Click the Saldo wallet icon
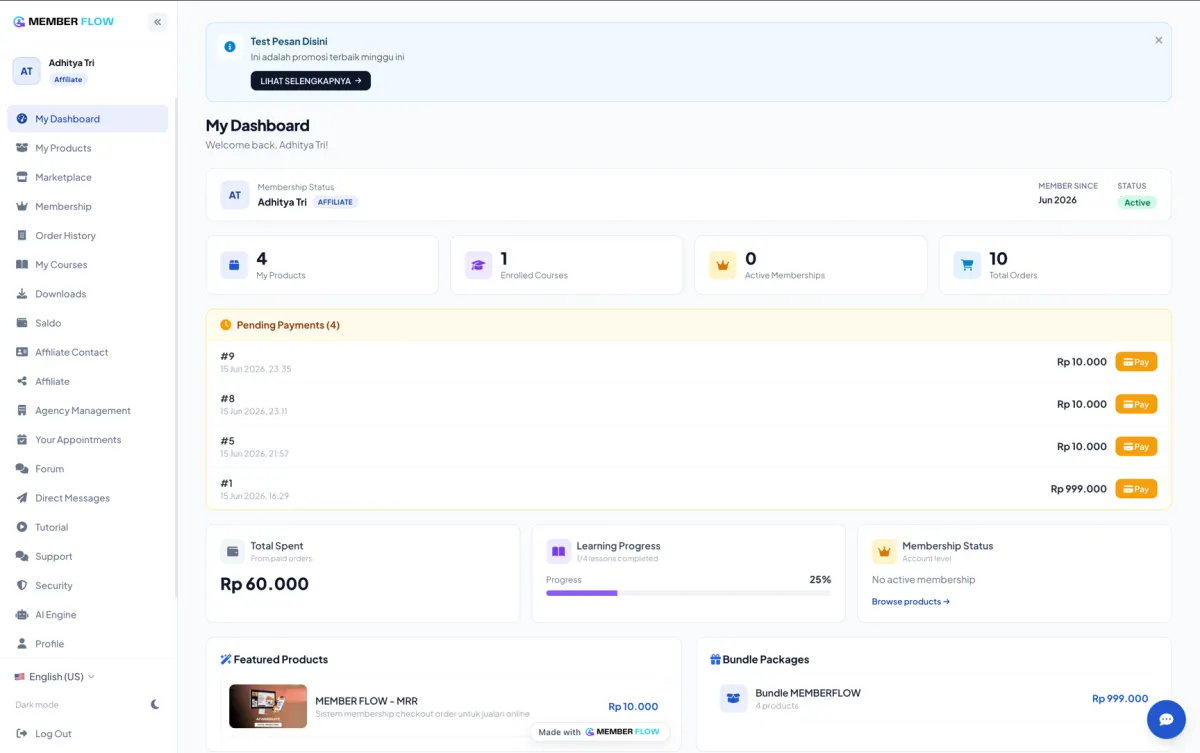1200x753 pixels. click(22, 323)
